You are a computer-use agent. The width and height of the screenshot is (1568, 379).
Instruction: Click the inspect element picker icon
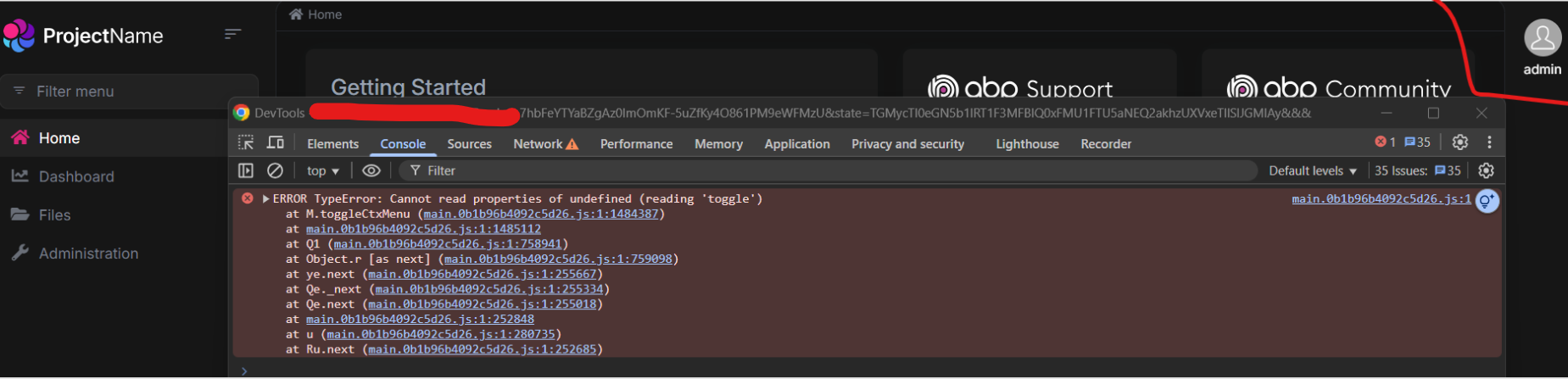click(246, 143)
